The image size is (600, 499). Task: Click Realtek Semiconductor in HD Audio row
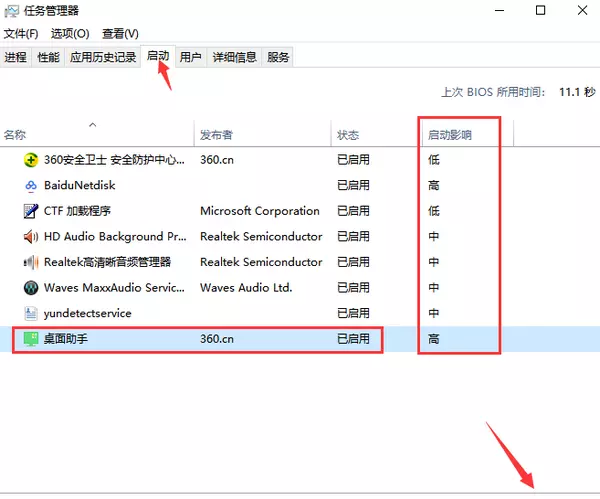(261, 236)
